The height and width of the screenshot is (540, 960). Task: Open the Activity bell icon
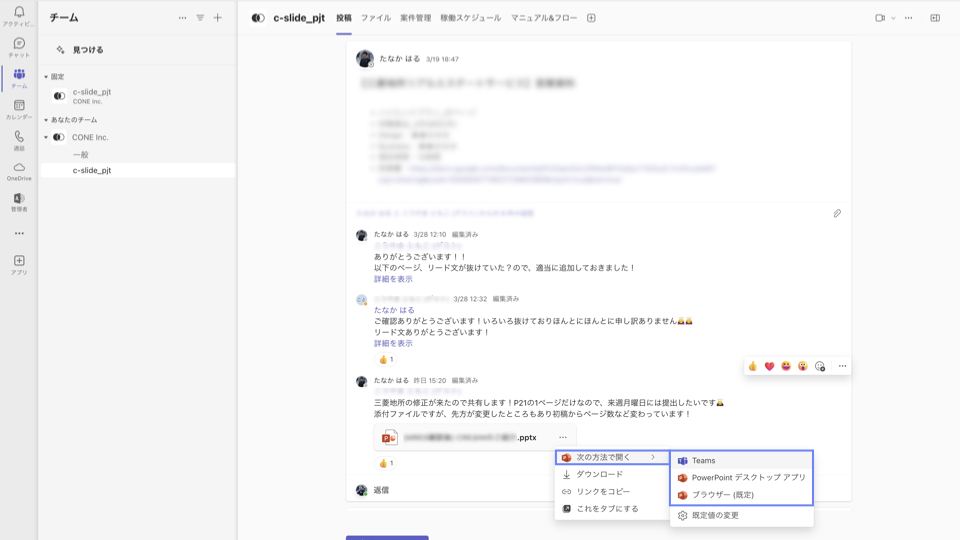(x=19, y=13)
